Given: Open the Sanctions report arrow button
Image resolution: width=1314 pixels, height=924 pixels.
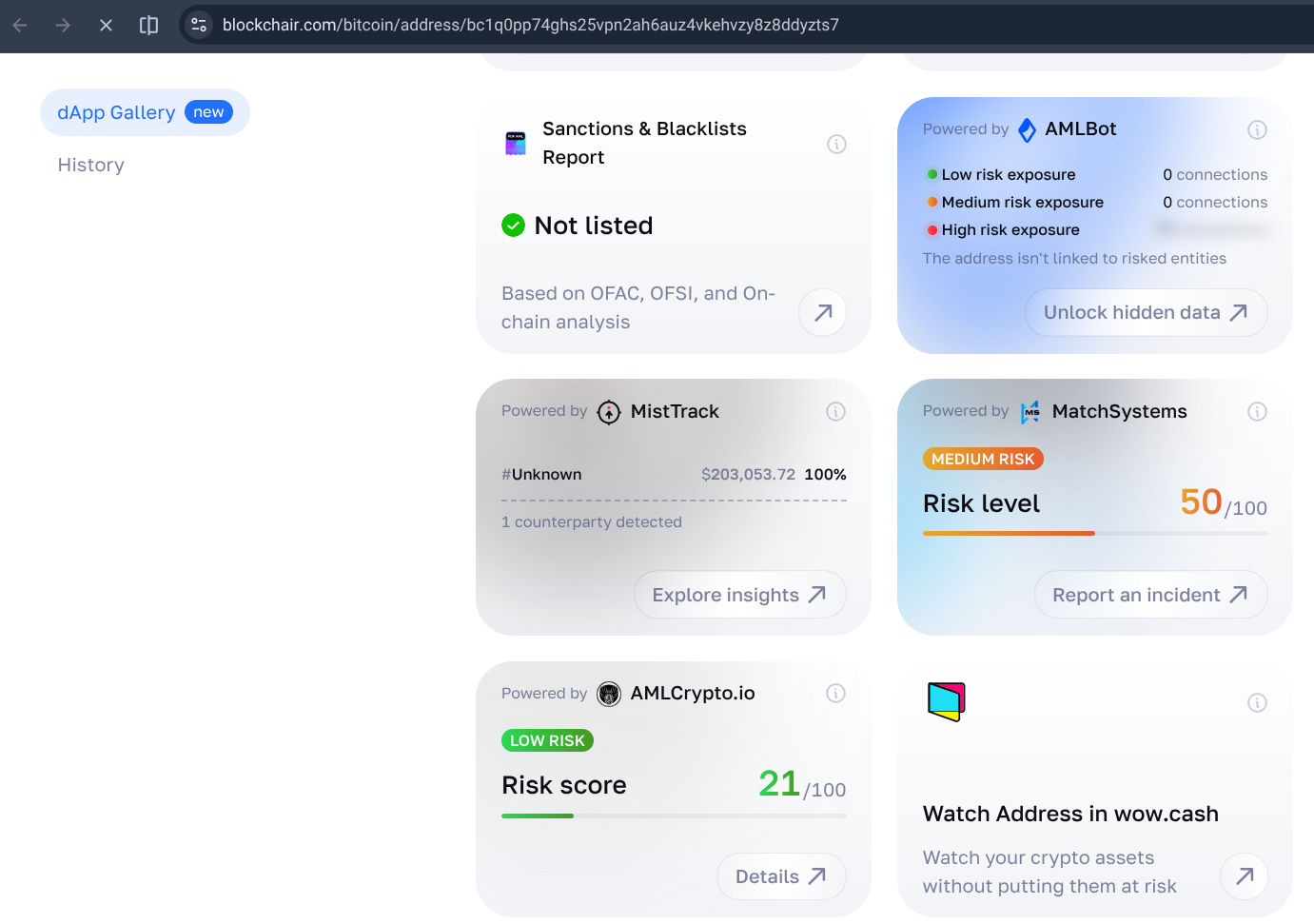Looking at the screenshot, I should coord(823,312).
